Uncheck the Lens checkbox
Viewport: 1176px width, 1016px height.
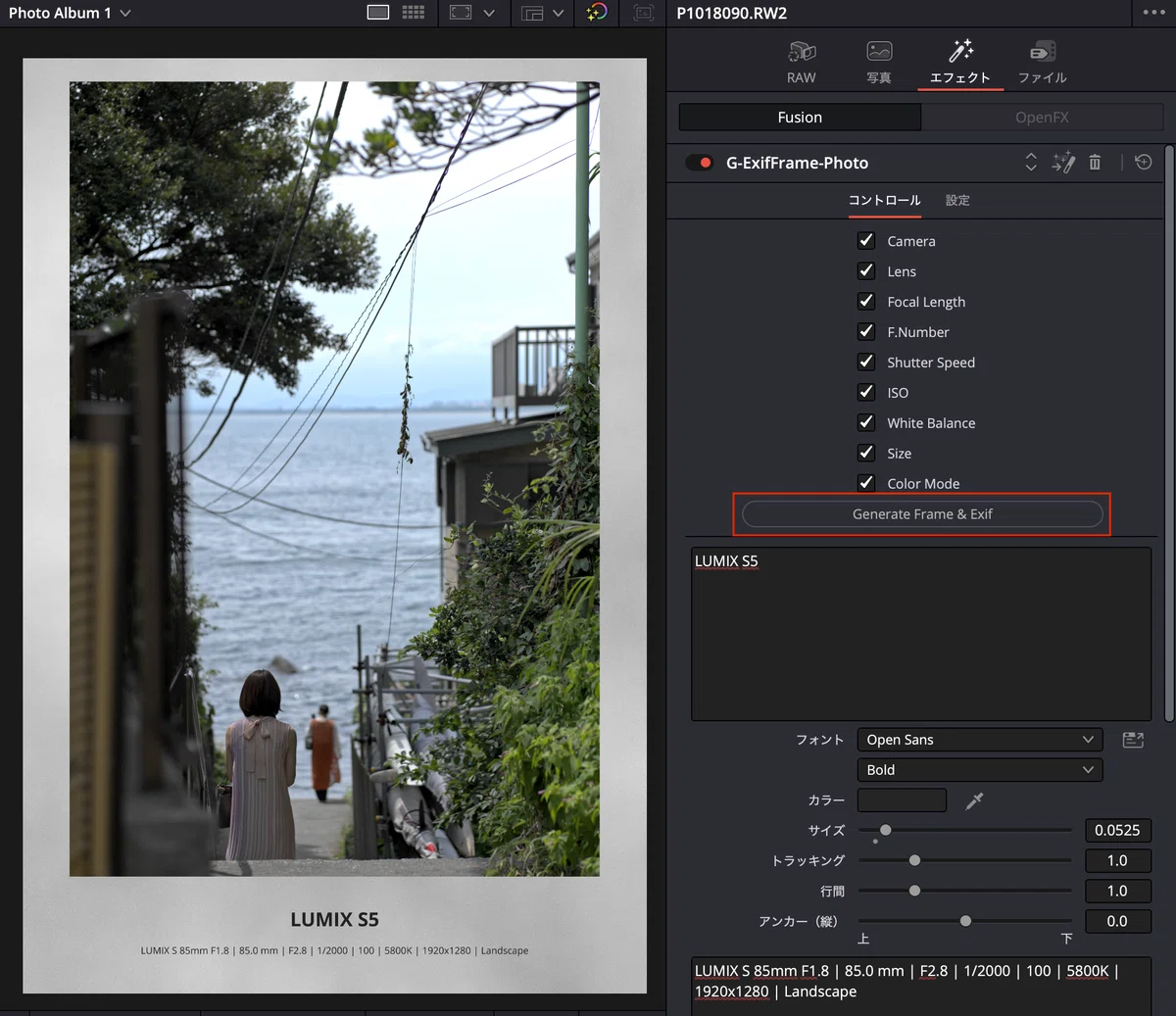[x=866, y=270]
